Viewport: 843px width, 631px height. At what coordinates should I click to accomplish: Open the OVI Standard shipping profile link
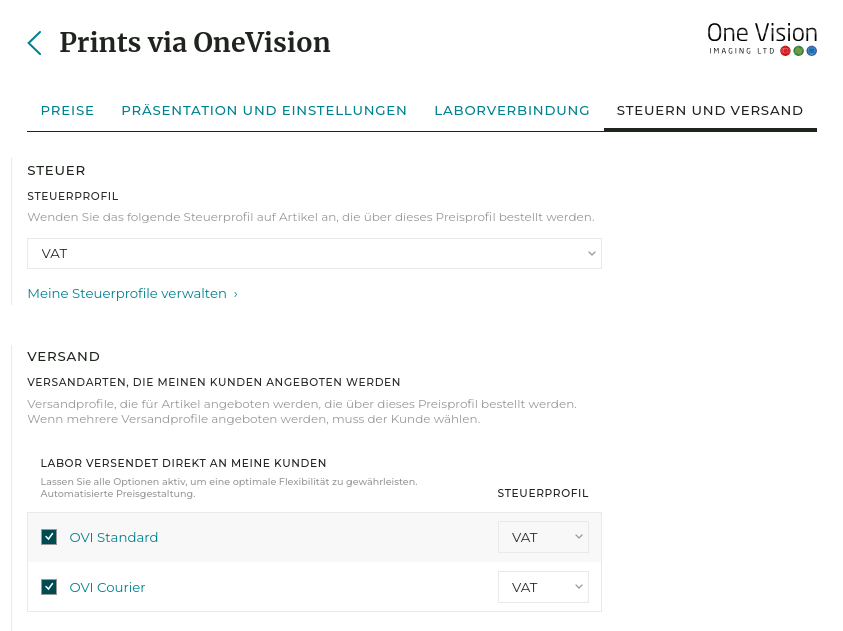[x=114, y=537]
